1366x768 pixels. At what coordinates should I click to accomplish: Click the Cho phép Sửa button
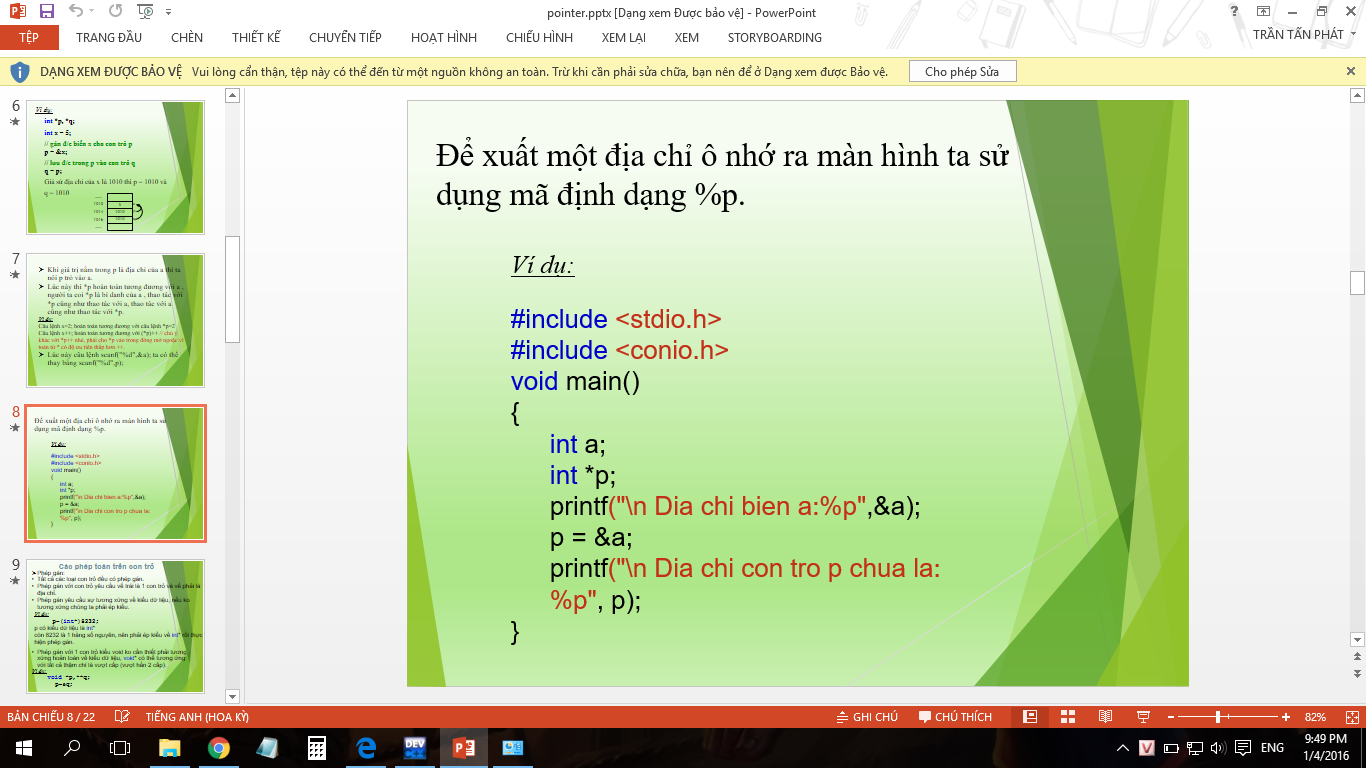tap(962, 72)
